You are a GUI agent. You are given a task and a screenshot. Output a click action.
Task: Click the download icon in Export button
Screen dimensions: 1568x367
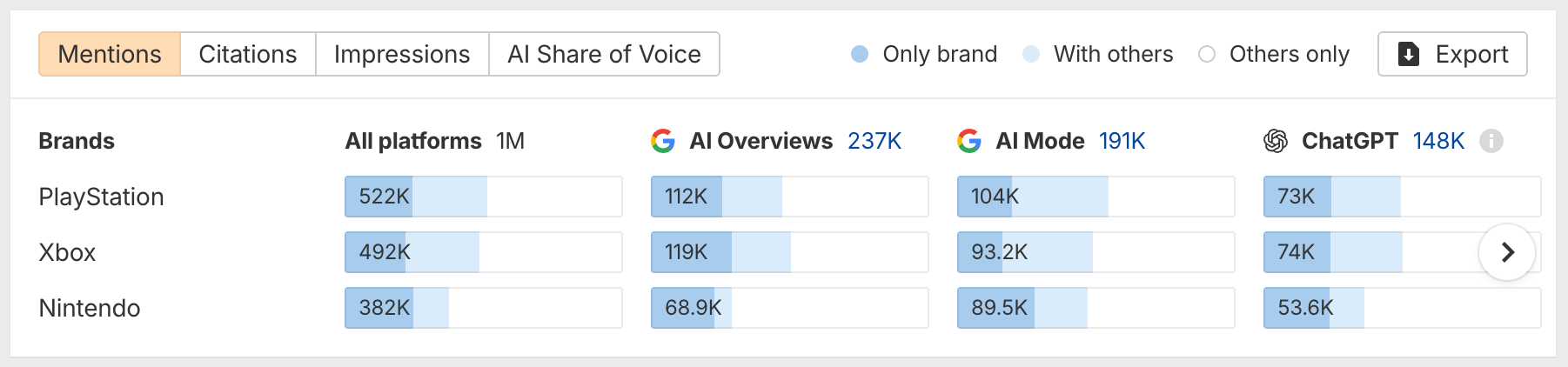tap(1409, 54)
